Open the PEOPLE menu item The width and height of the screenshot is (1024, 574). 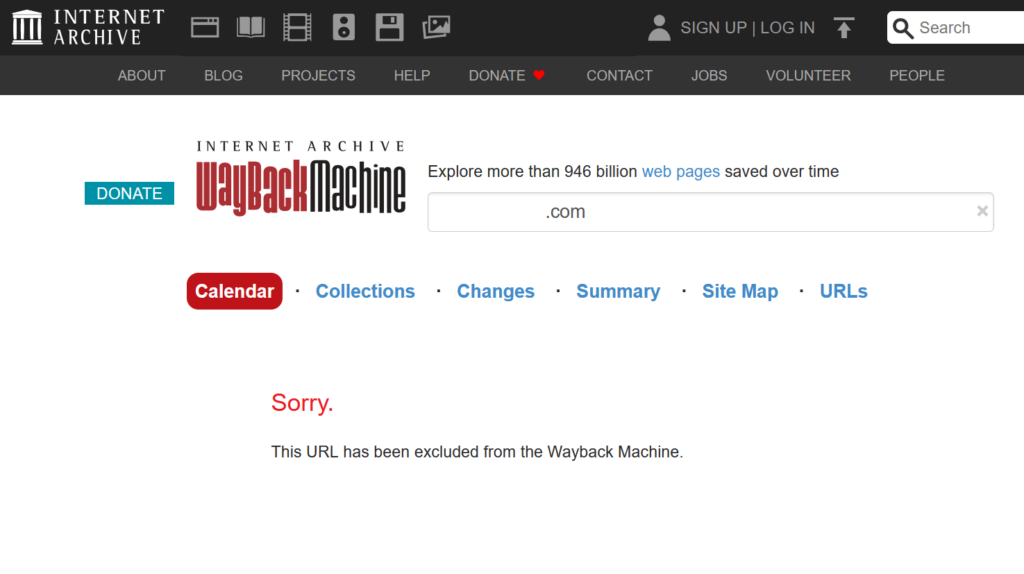coord(917,76)
